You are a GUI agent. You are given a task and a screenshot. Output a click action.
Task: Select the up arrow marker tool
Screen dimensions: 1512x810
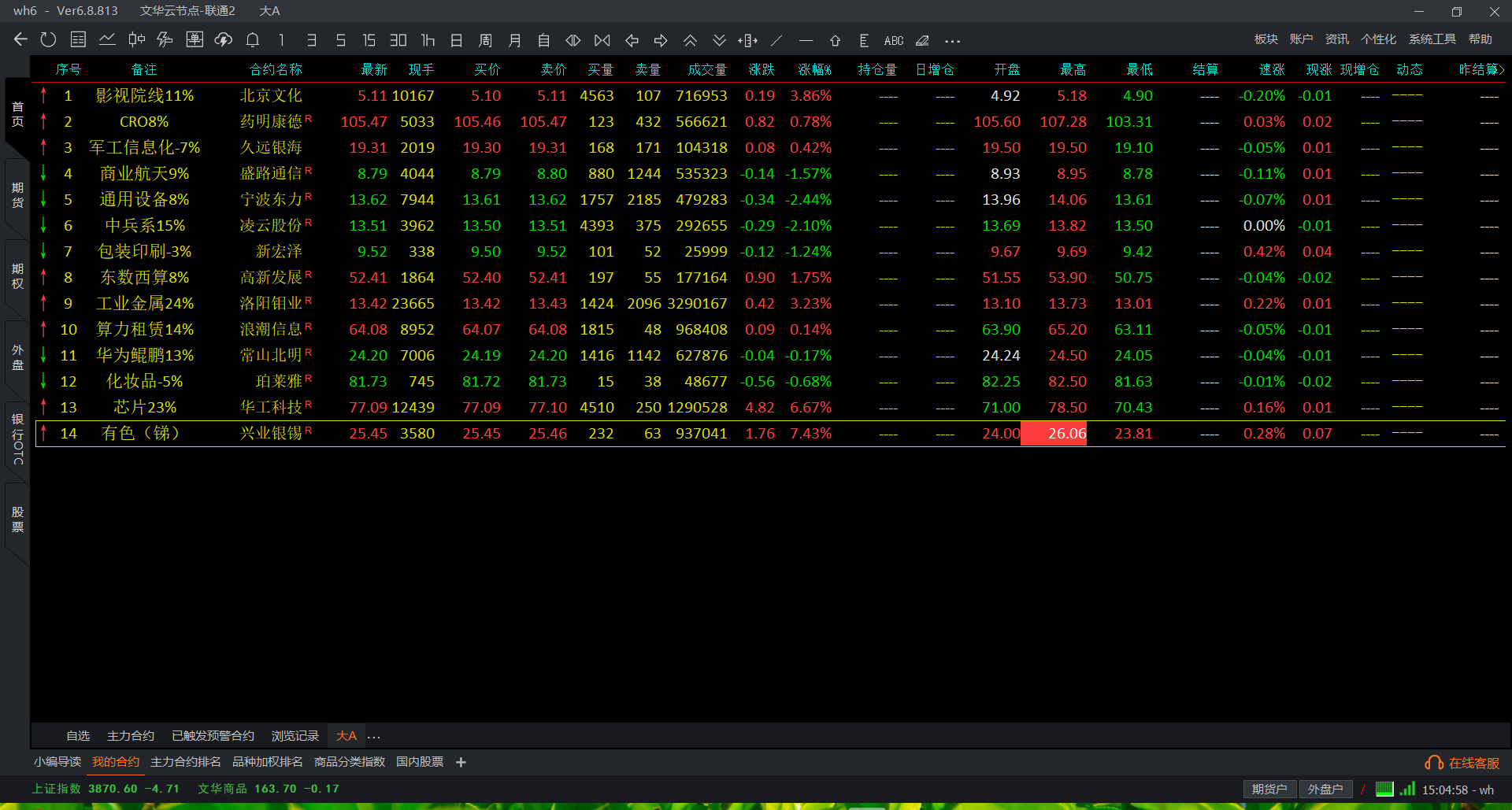[x=835, y=40]
